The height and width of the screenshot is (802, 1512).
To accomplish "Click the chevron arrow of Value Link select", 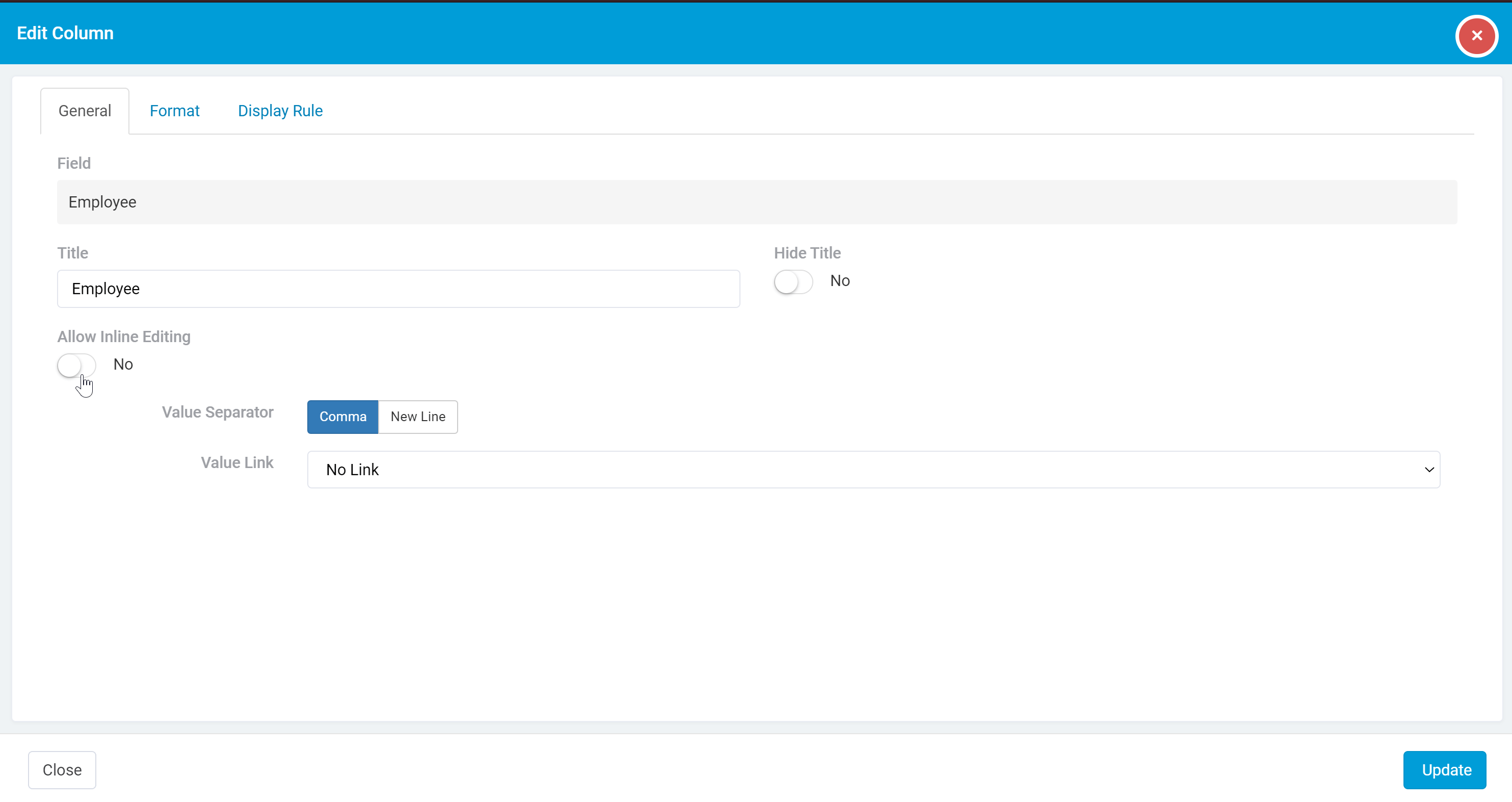I will pyautogui.click(x=1428, y=469).
